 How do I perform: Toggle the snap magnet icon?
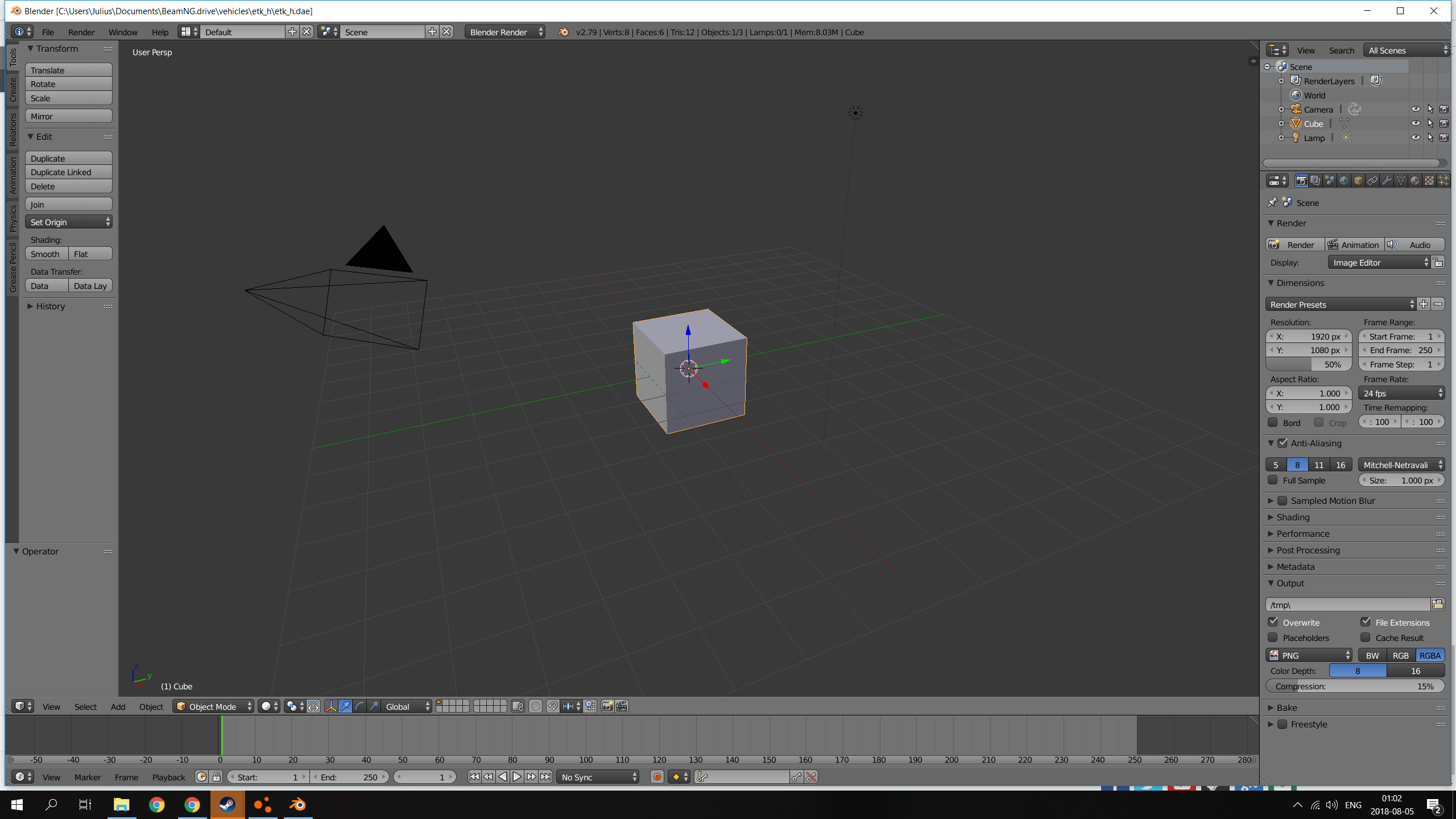552,706
